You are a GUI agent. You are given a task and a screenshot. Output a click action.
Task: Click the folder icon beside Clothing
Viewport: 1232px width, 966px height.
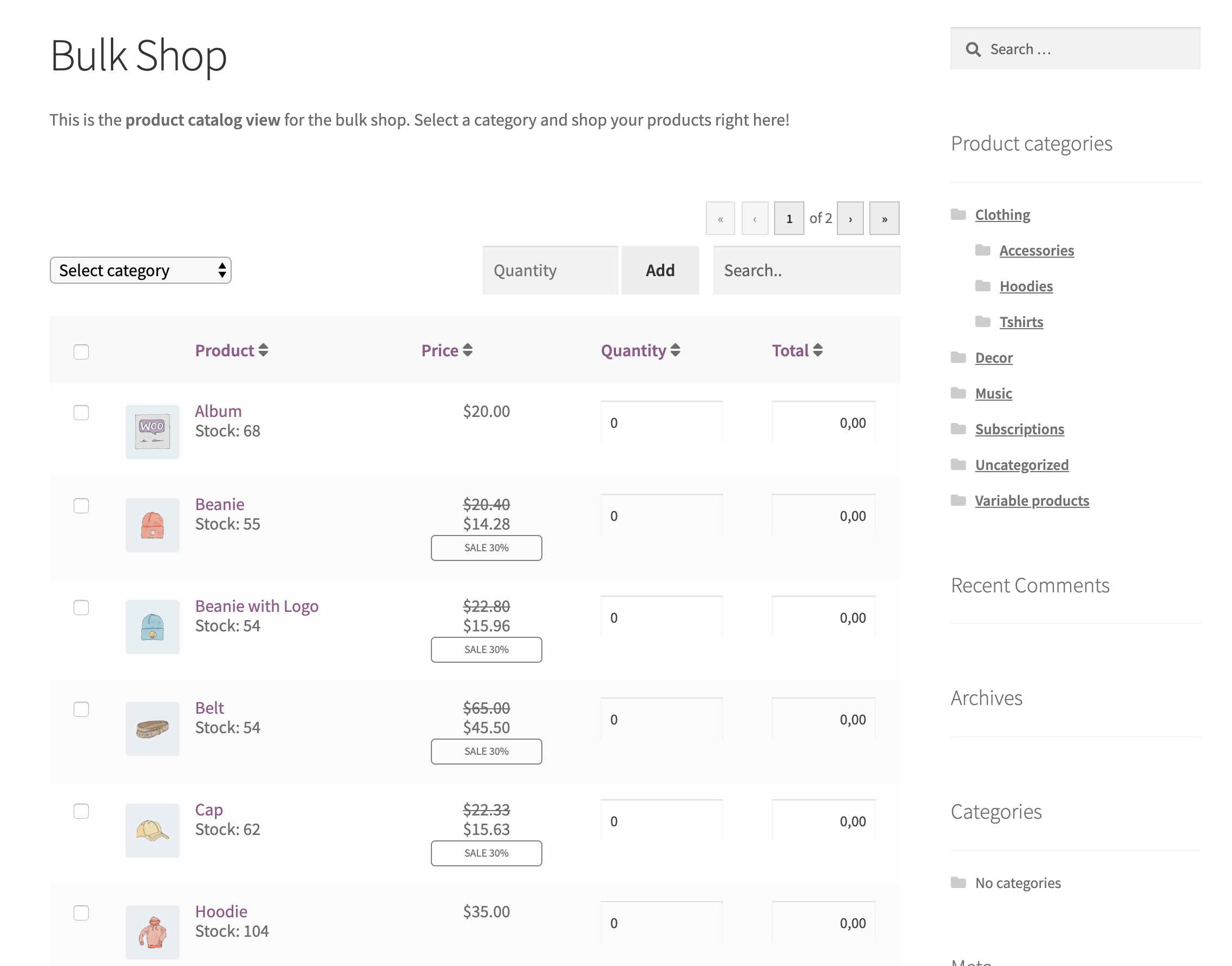pyautogui.click(x=958, y=214)
